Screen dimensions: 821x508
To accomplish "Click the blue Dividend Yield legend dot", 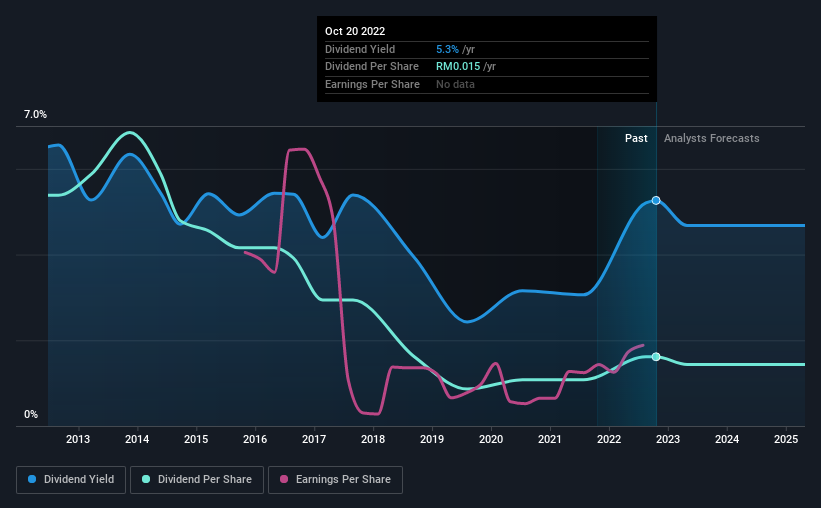I will [32, 479].
